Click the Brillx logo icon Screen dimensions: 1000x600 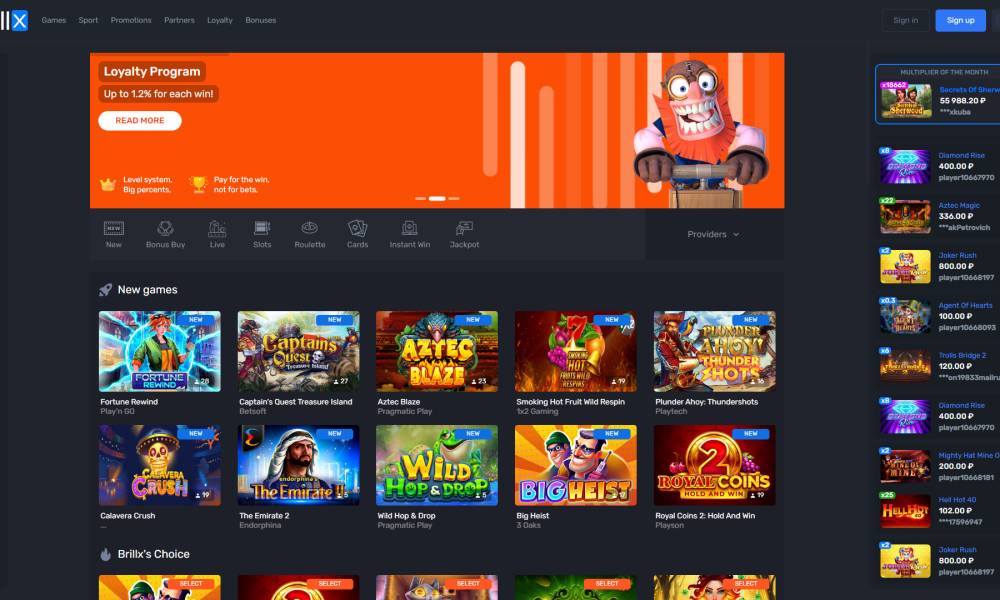click(15, 20)
